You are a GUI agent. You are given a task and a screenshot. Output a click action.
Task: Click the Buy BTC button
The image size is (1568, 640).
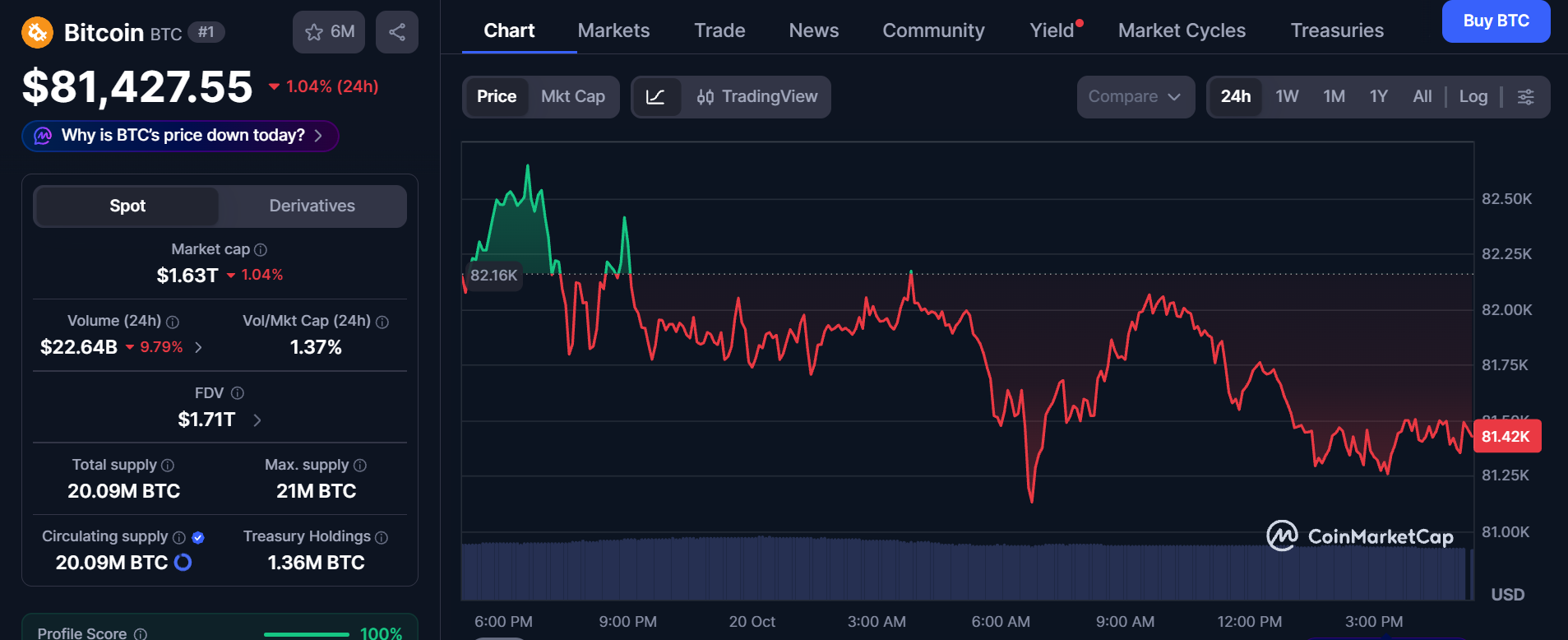(1496, 21)
